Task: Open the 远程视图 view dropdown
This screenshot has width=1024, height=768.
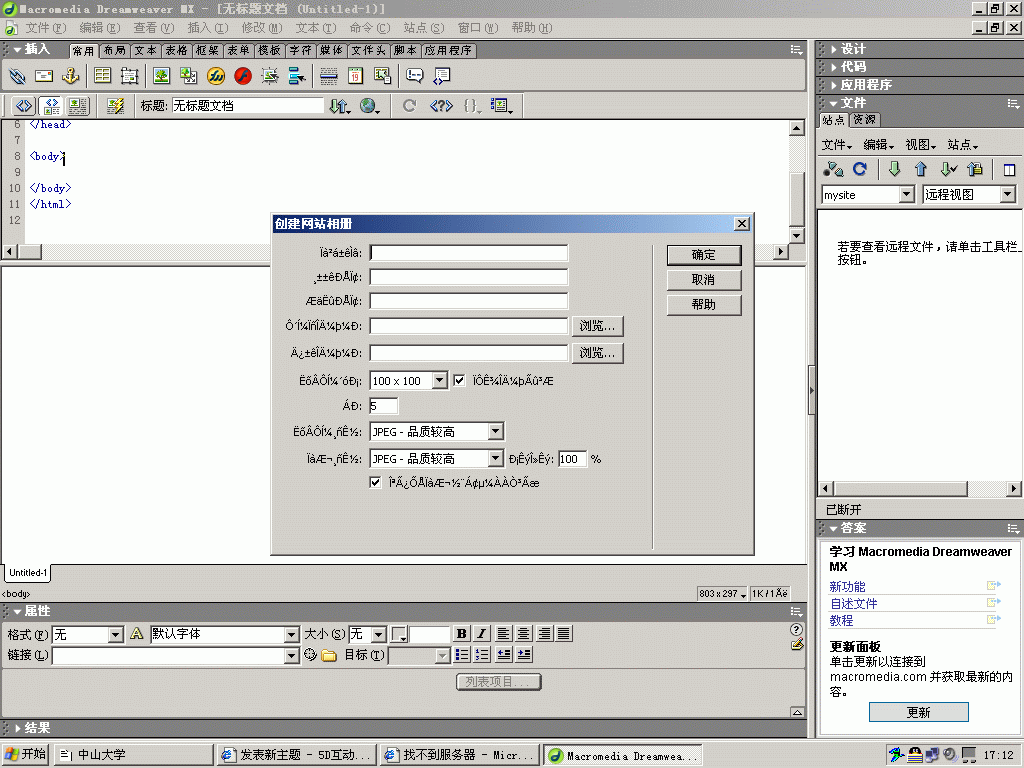Action: pyautogui.click(x=1008, y=195)
